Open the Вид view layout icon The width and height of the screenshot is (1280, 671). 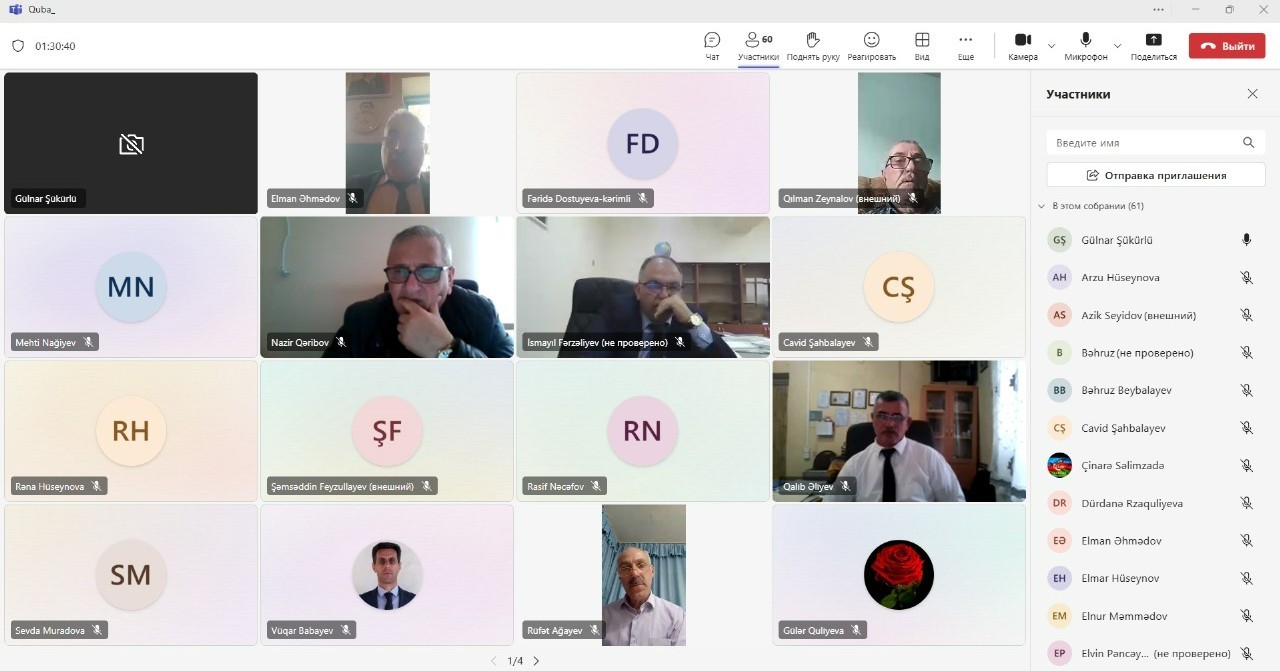coord(922,40)
